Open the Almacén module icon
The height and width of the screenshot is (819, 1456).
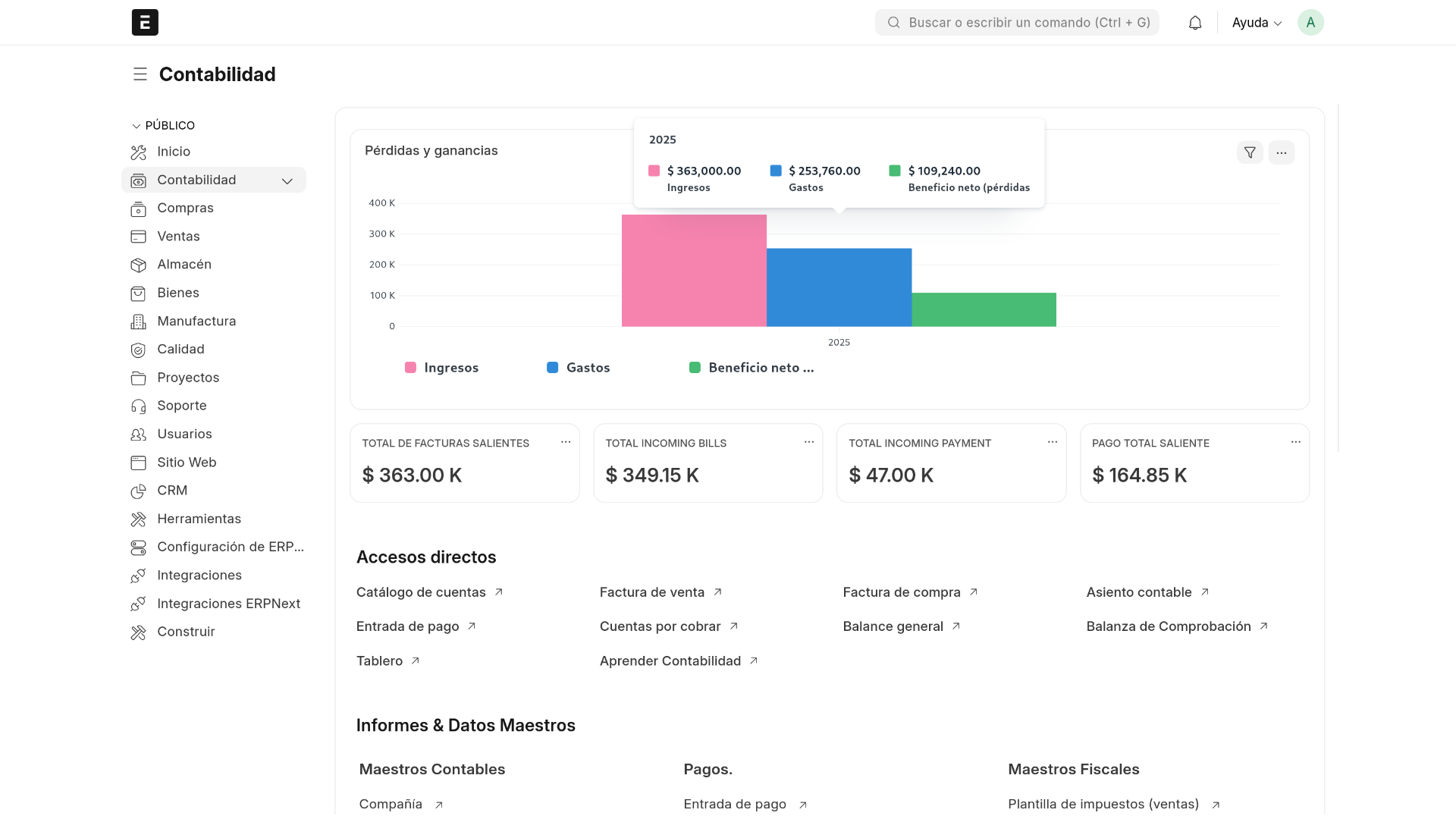139,265
